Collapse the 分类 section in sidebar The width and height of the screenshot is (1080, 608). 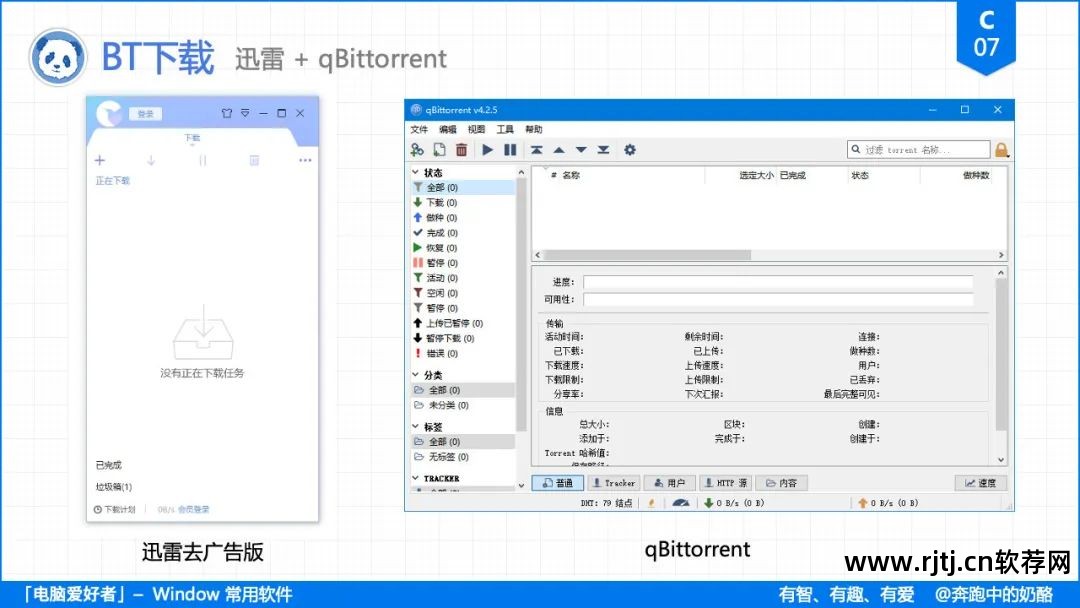point(415,375)
